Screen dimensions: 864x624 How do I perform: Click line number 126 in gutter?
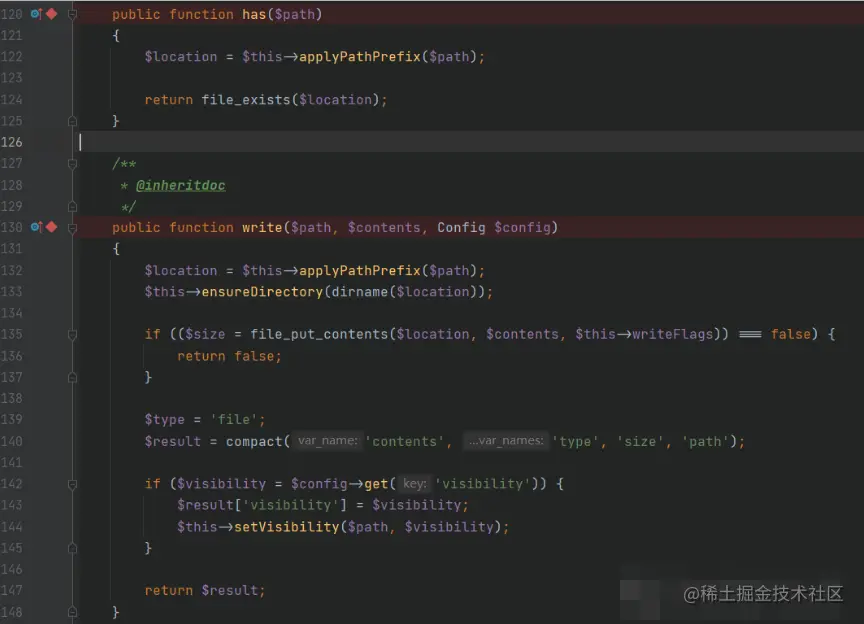pos(12,142)
